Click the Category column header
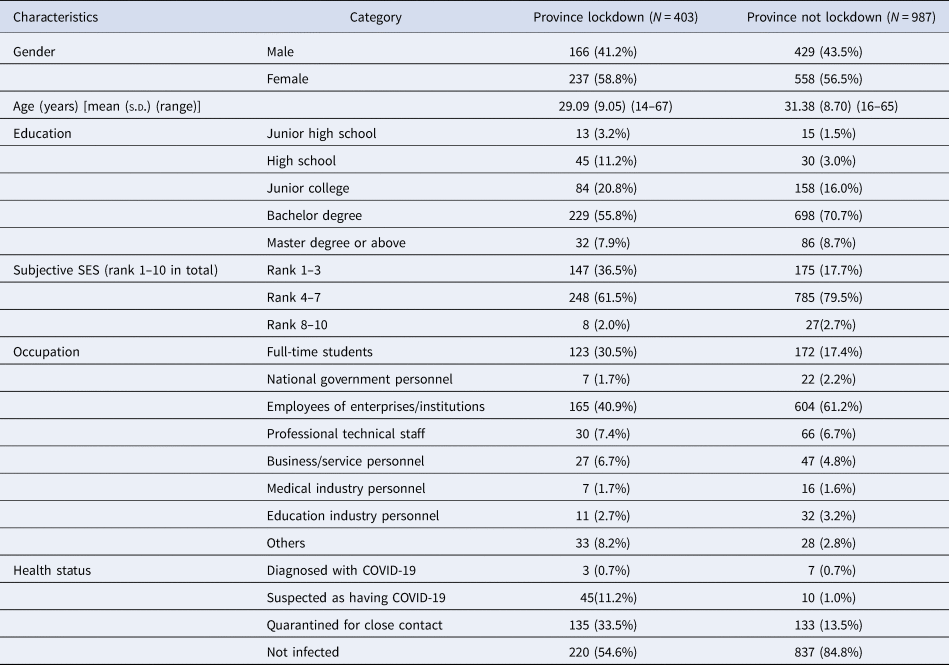The width and height of the screenshot is (949, 665). 376,17
